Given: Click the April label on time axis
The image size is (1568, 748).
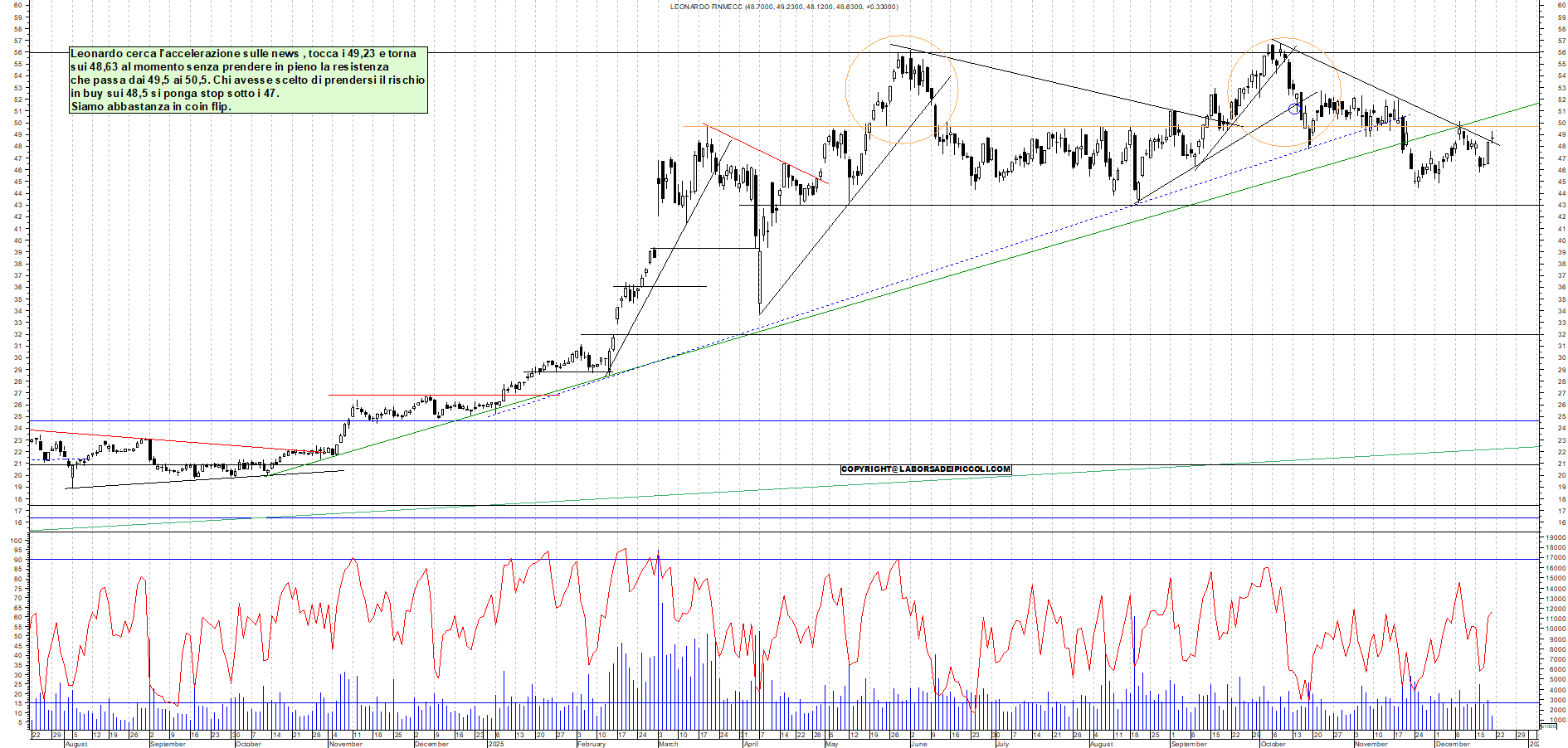Looking at the screenshot, I should coord(751,744).
